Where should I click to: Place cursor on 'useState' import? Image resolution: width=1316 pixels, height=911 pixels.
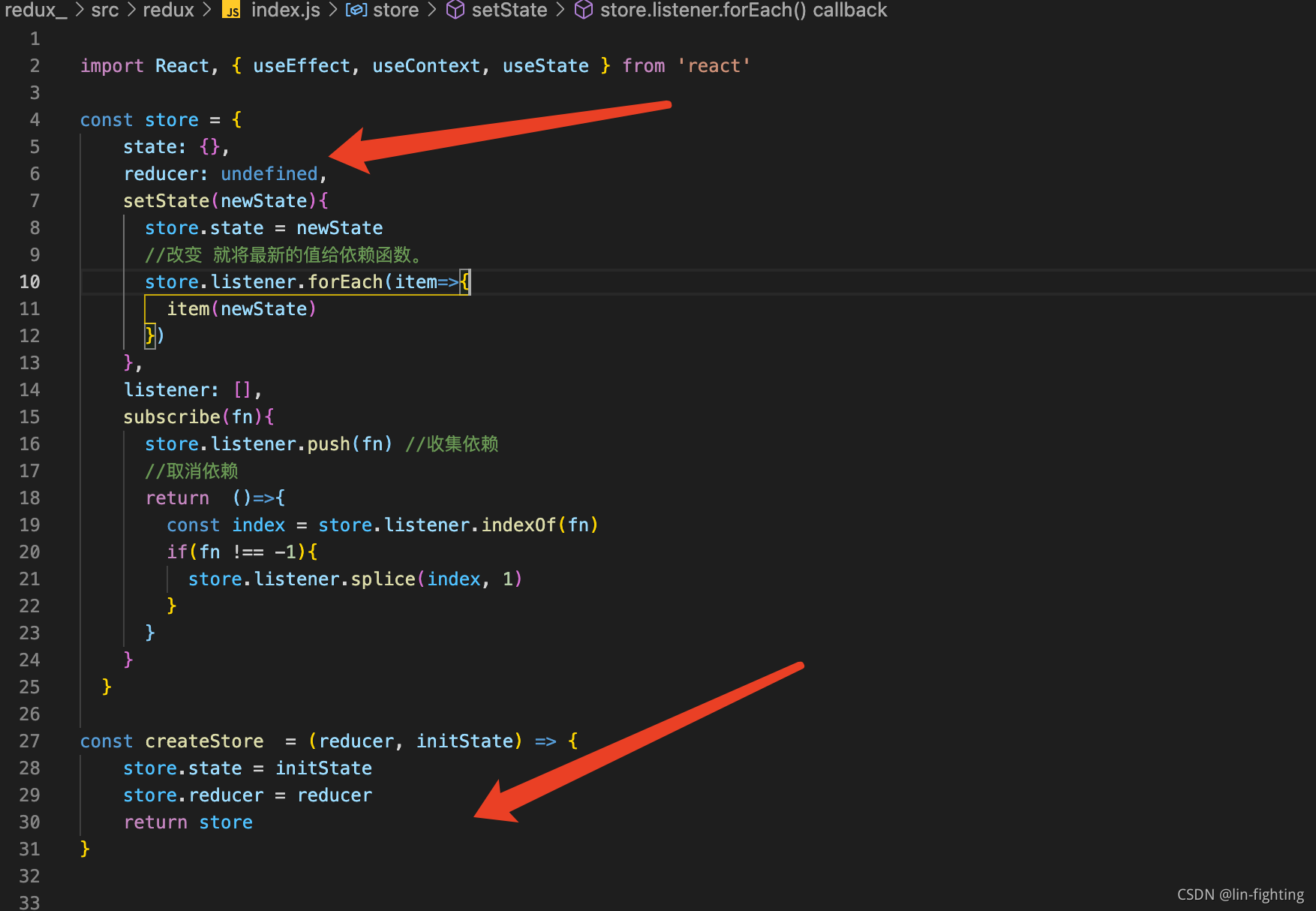pos(545,66)
